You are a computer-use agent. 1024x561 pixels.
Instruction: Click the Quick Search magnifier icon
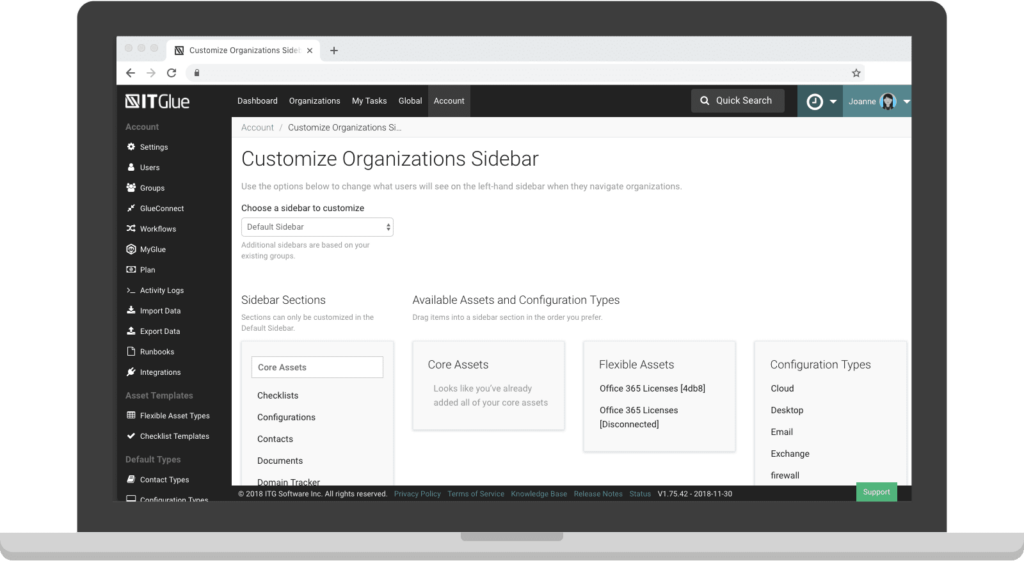705,101
